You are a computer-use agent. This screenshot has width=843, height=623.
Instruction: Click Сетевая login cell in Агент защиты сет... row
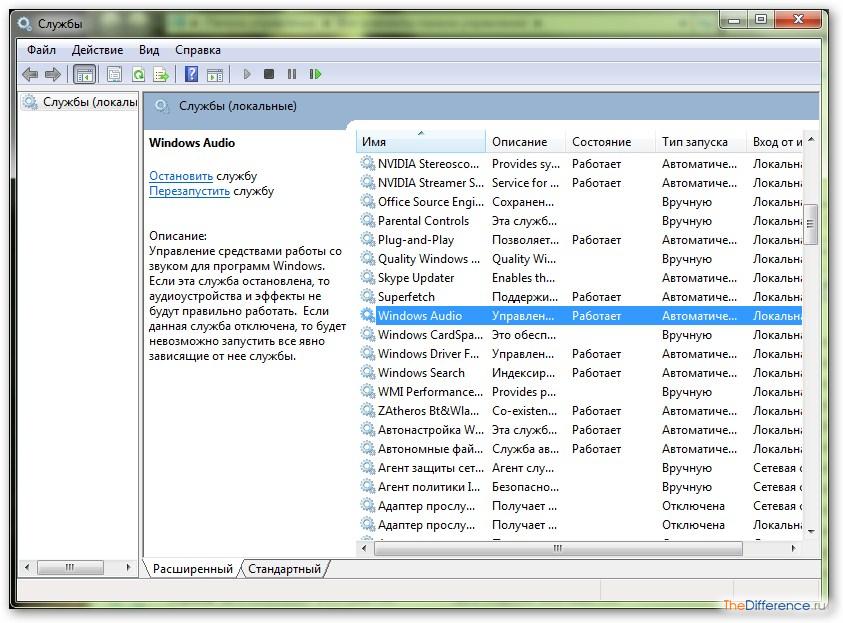[x=777, y=468]
